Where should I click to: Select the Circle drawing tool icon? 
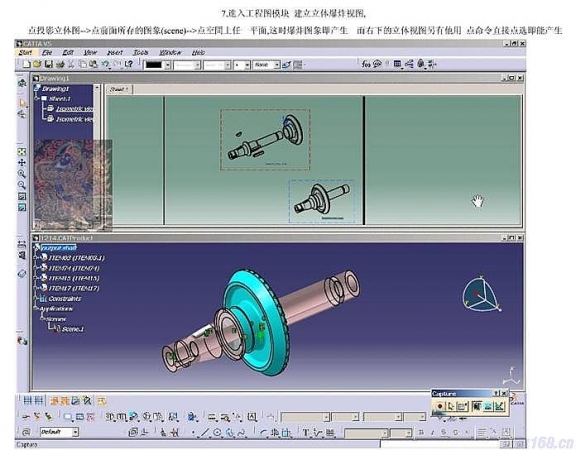217,433
